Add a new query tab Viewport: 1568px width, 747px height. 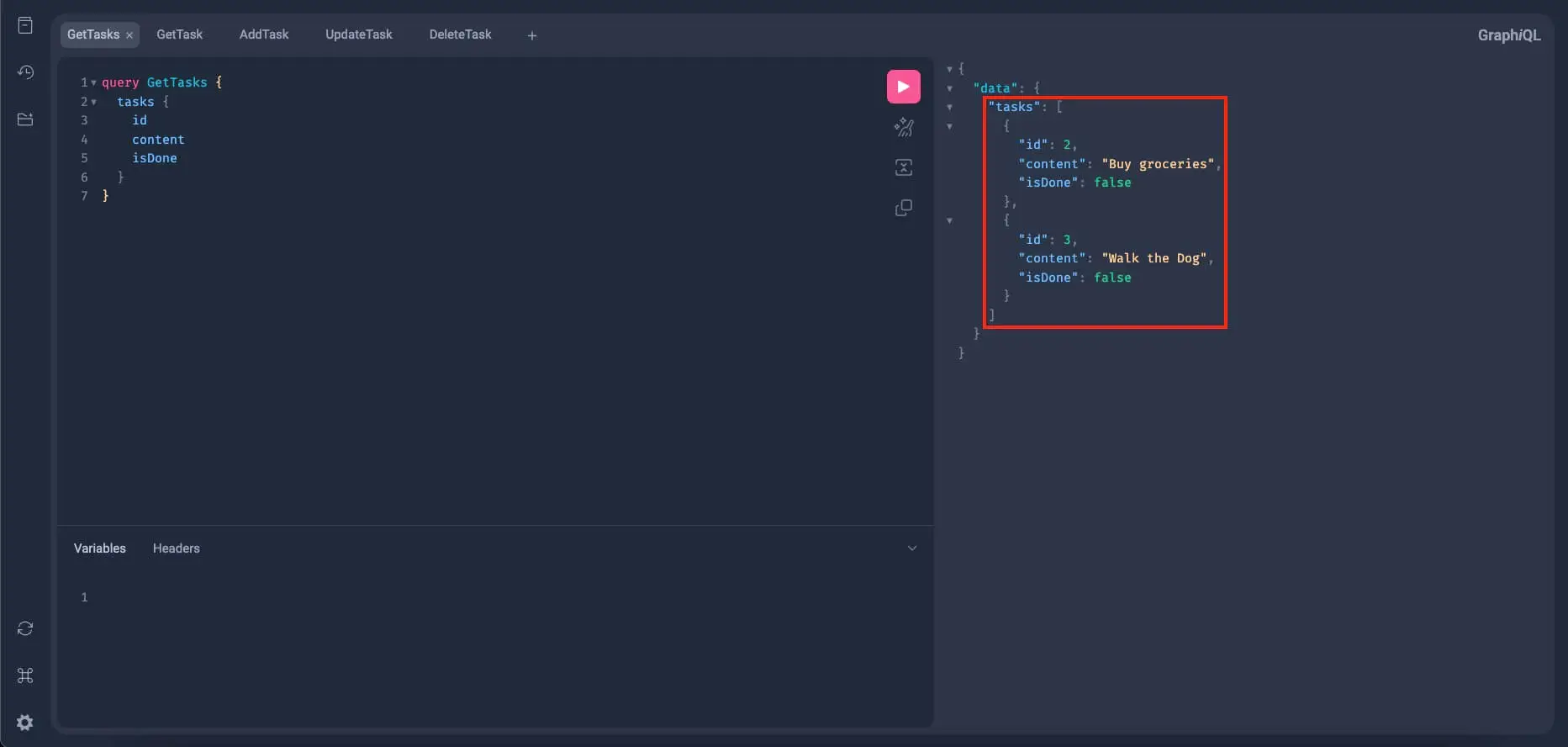pos(531,35)
